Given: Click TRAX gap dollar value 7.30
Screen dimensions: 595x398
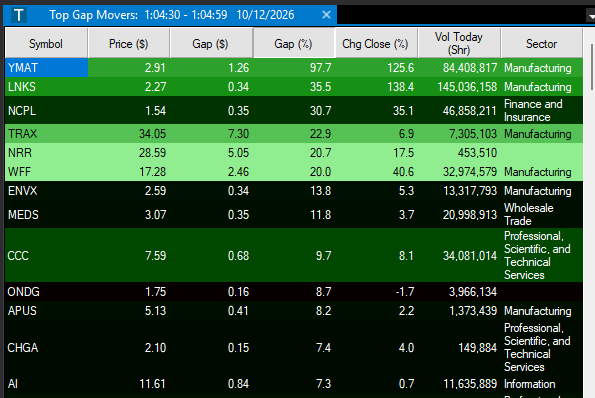Looking at the screenshot, I should pyautogui.click(x=238, y=134).
